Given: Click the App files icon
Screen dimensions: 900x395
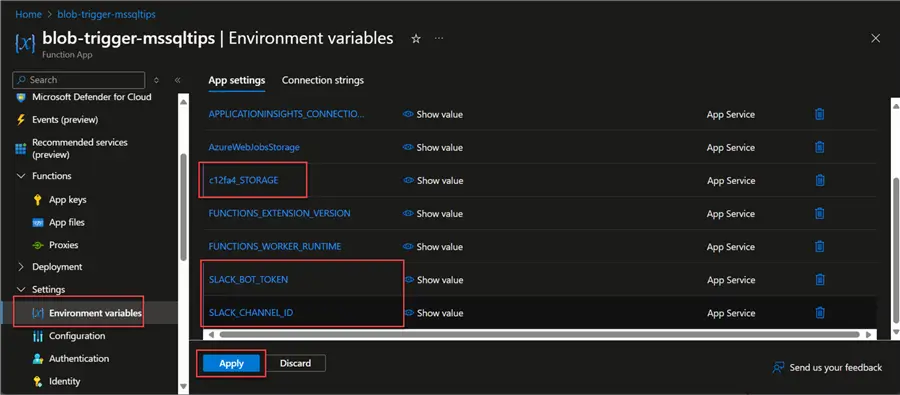Looking at the screenshot, I should click(38, 223).
